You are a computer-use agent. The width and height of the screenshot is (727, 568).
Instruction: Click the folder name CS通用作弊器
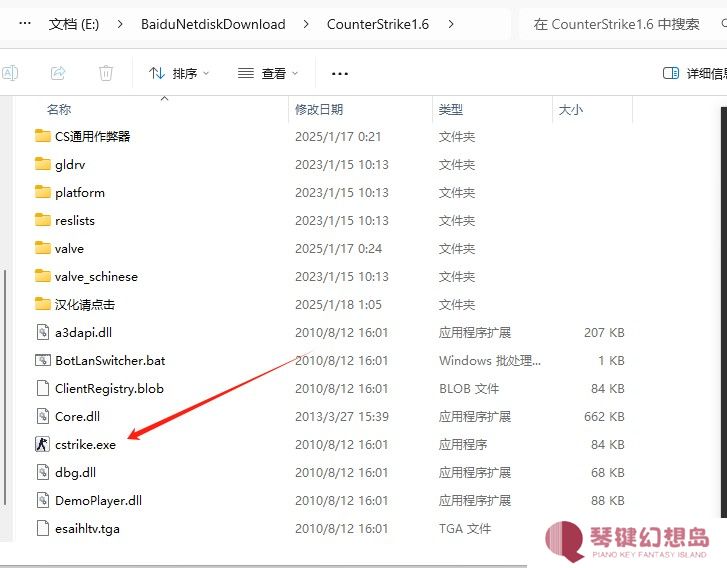(x=92, y=136)
